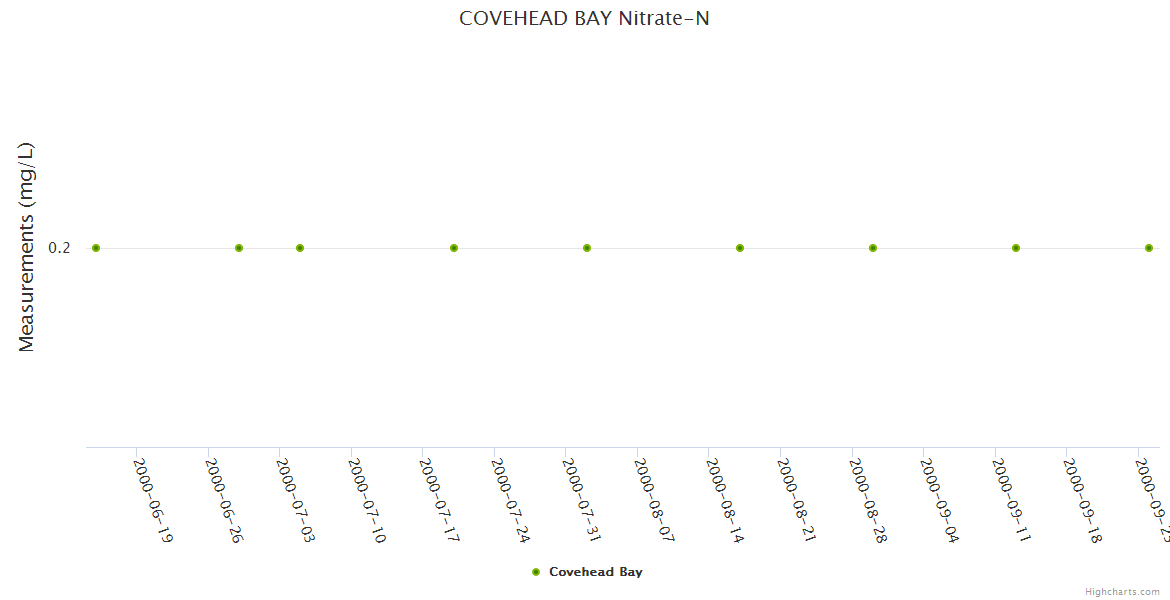Viewport: 1170px width, 600px height.
Task: Select the 2000-07-10 x-axis date label
Action: [367, 500]
